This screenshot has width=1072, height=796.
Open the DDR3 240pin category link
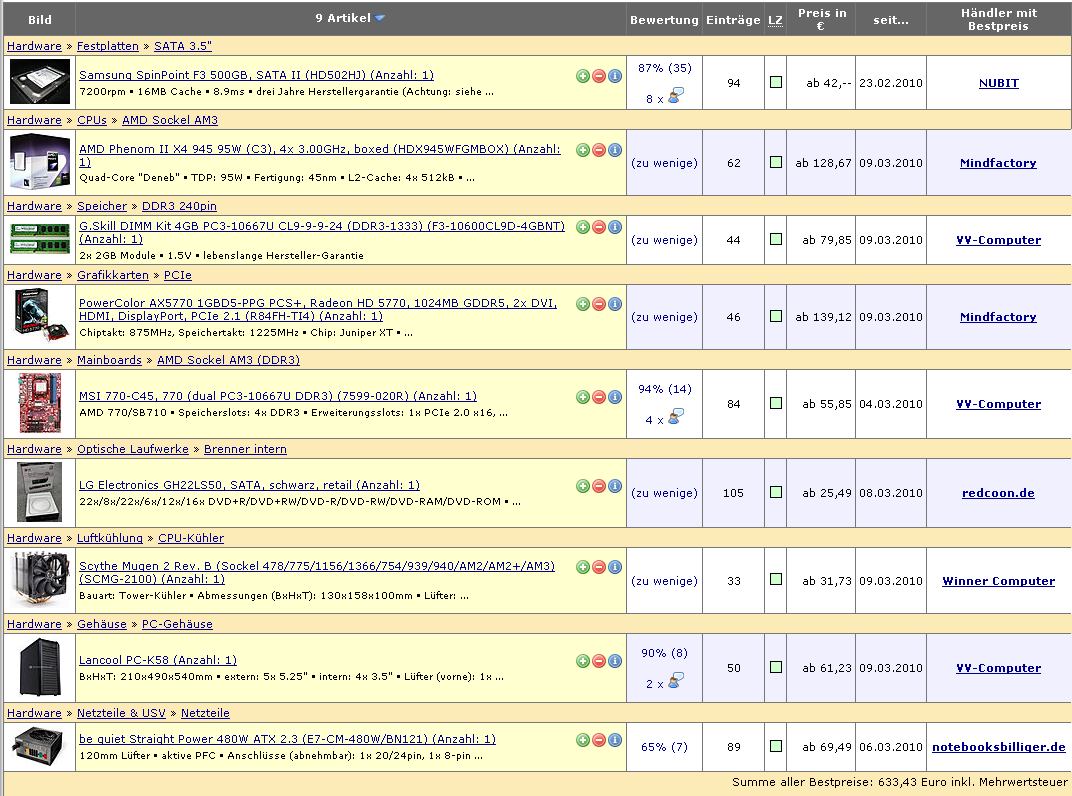179,206
